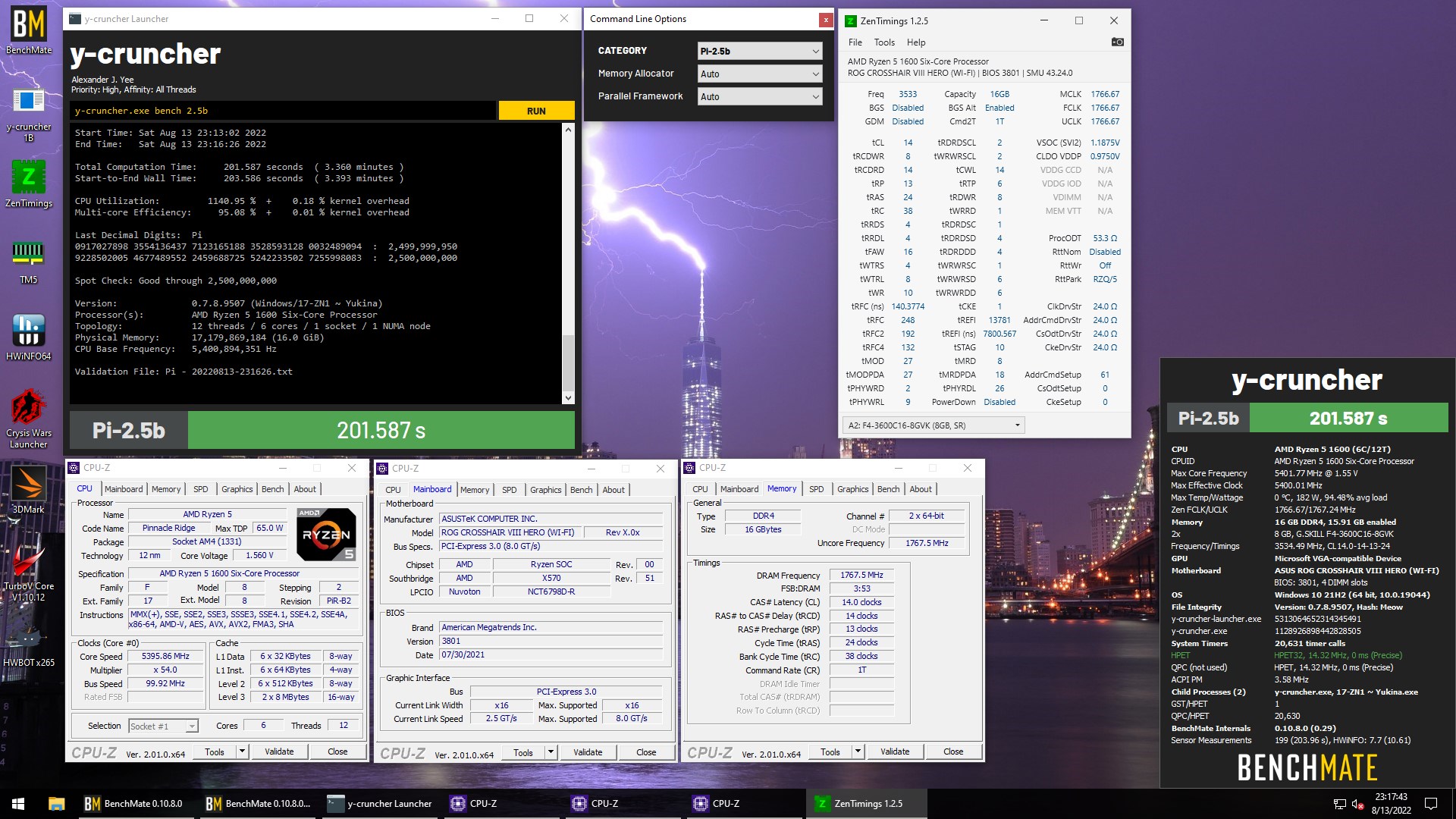Click Validate in the Memory CPU-Z window
1456x819 pixels.
point(895,752)
